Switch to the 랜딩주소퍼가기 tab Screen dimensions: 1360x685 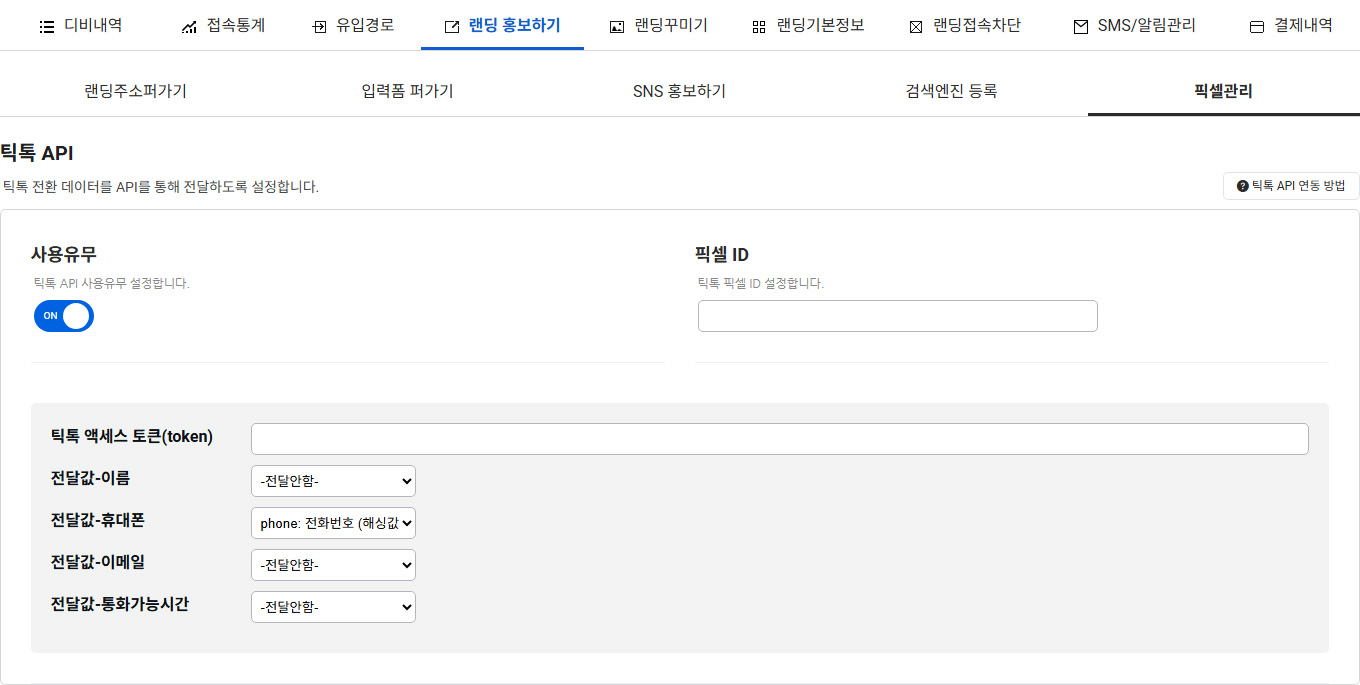(136, 91)
